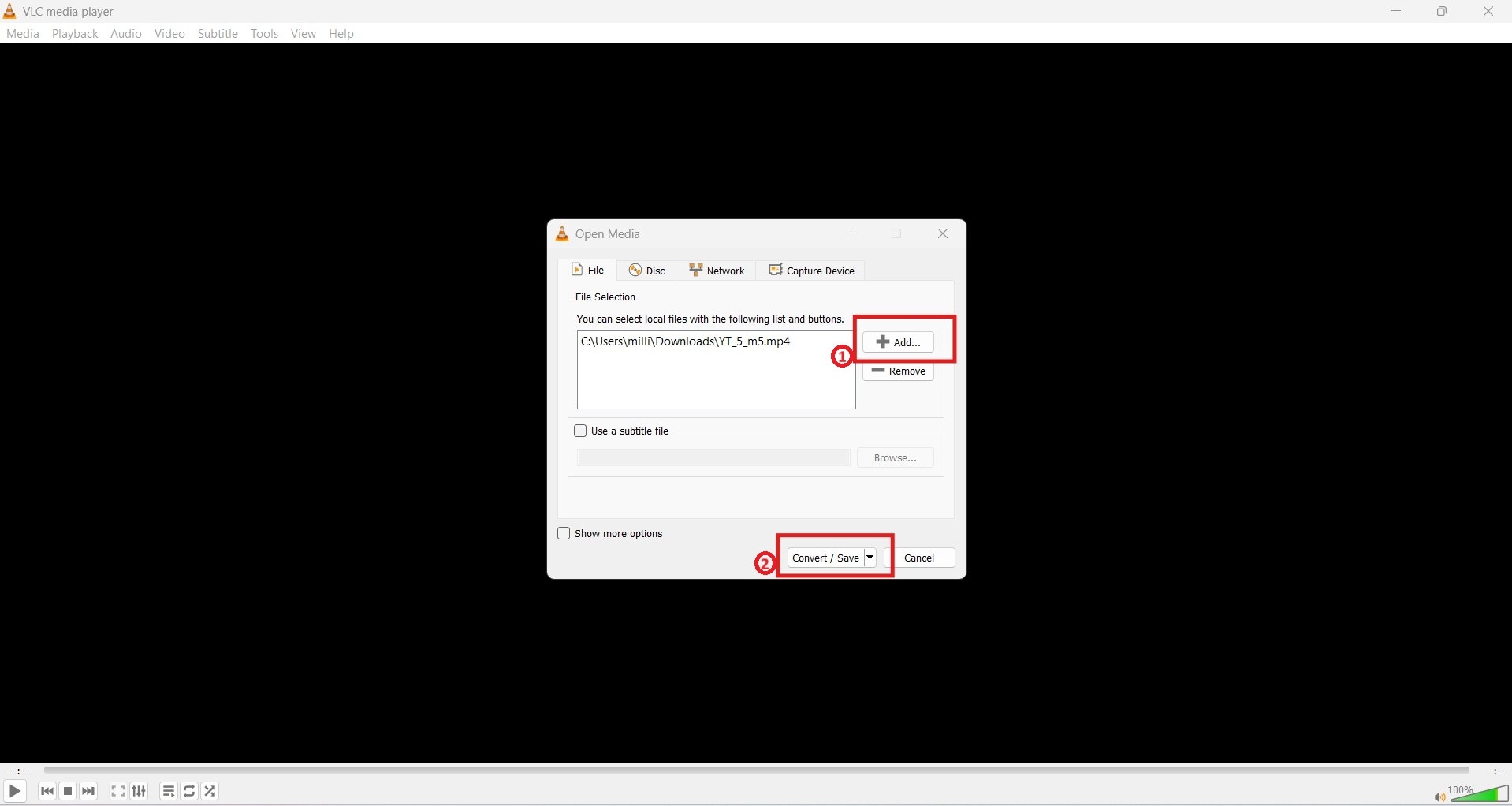1512x806 pixels.
Task: Check Show more options
Action: coord(563,533)
